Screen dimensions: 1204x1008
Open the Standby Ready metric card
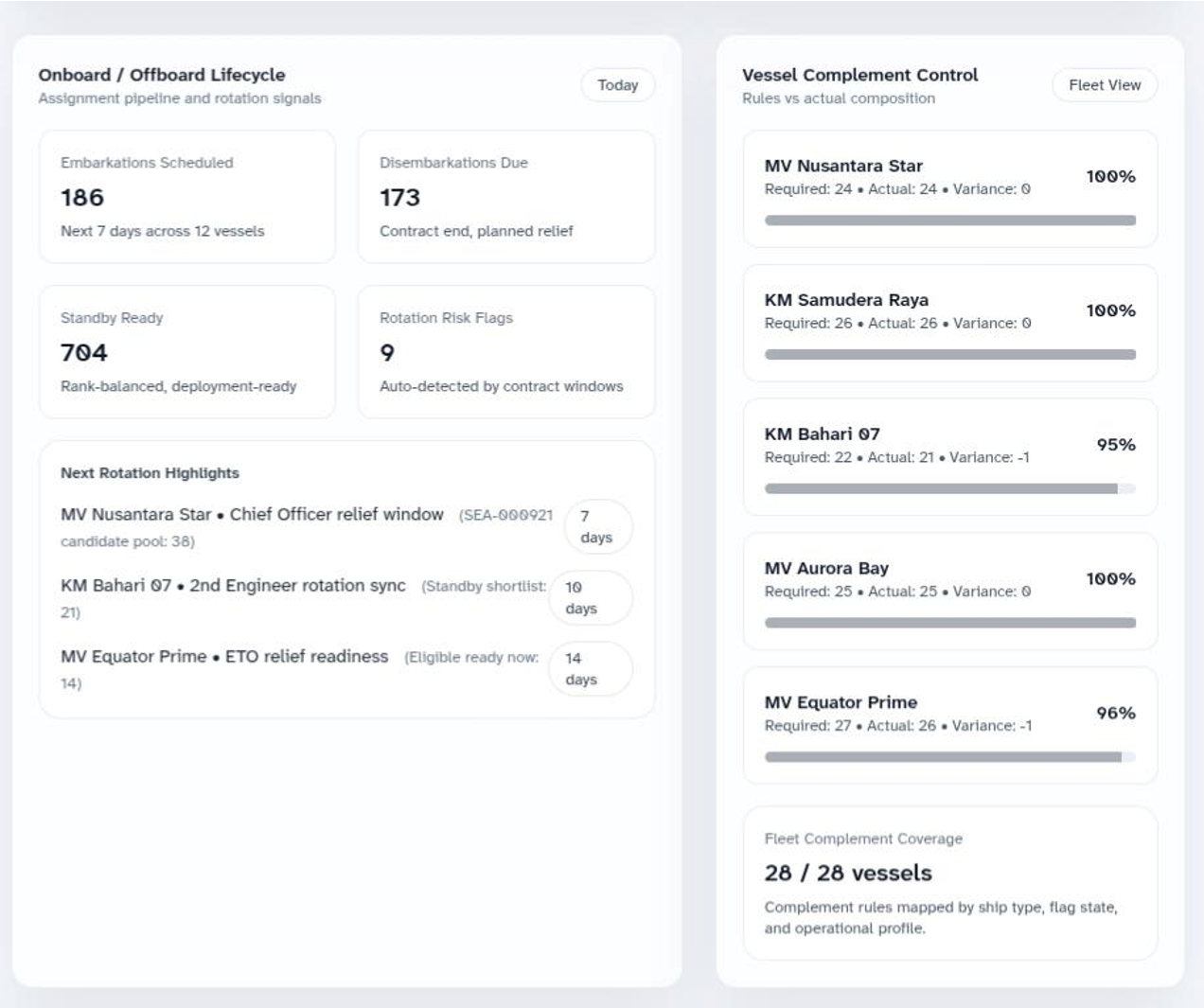click(186, 351)
